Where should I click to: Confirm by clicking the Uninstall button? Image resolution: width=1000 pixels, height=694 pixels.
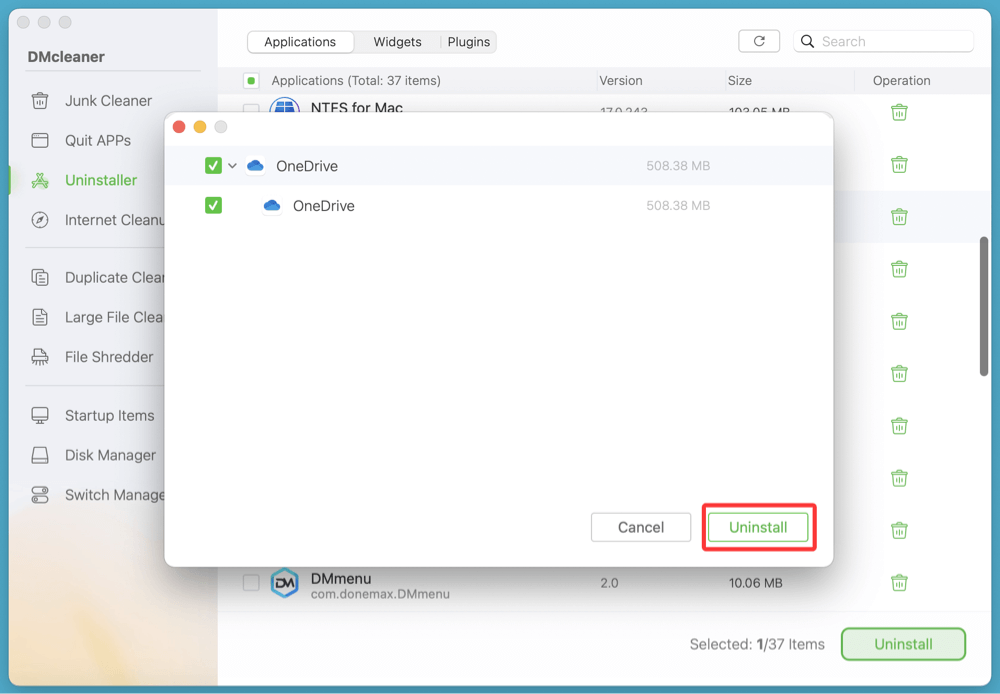758,527
